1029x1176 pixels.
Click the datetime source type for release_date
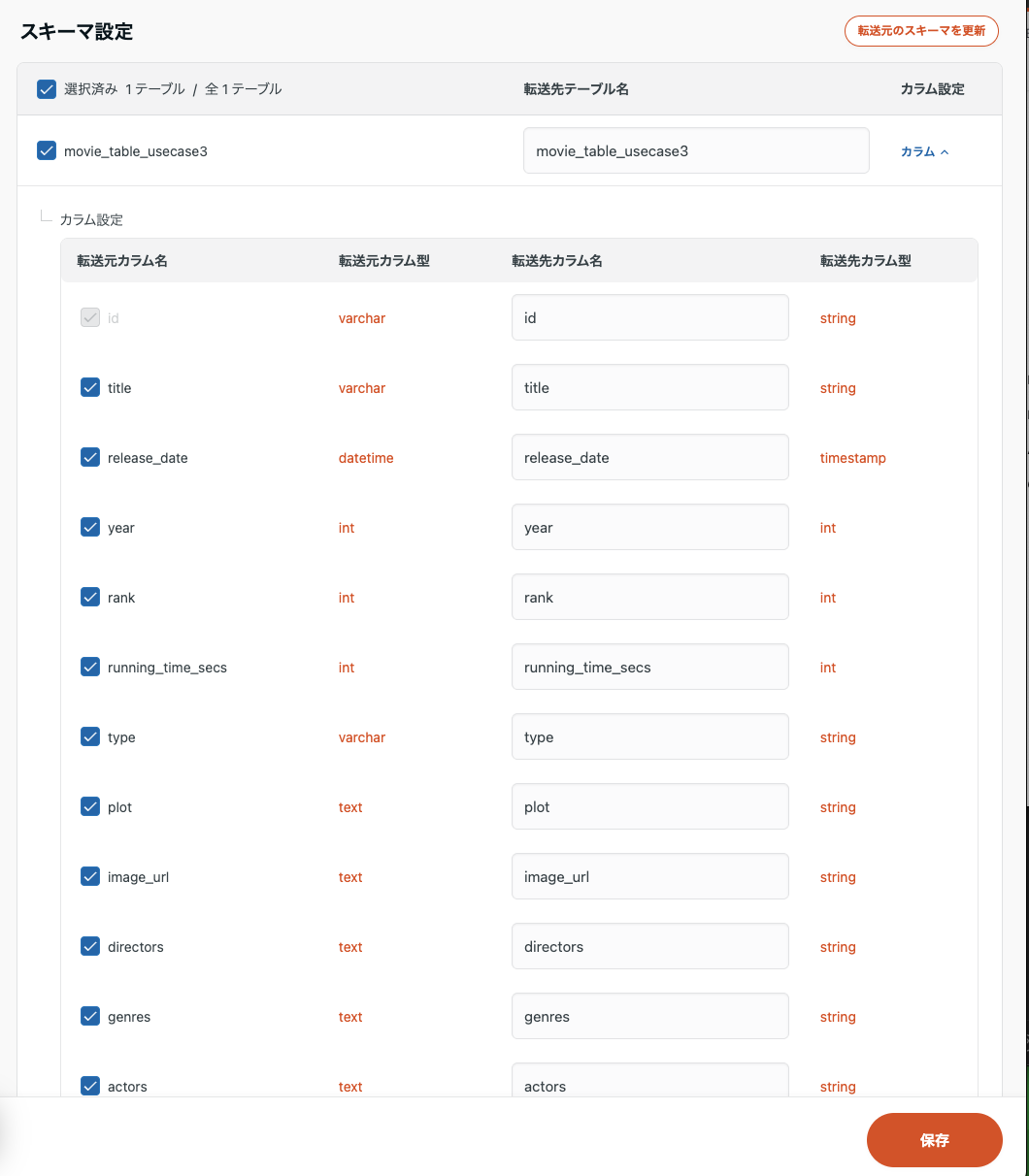[366, 458]
